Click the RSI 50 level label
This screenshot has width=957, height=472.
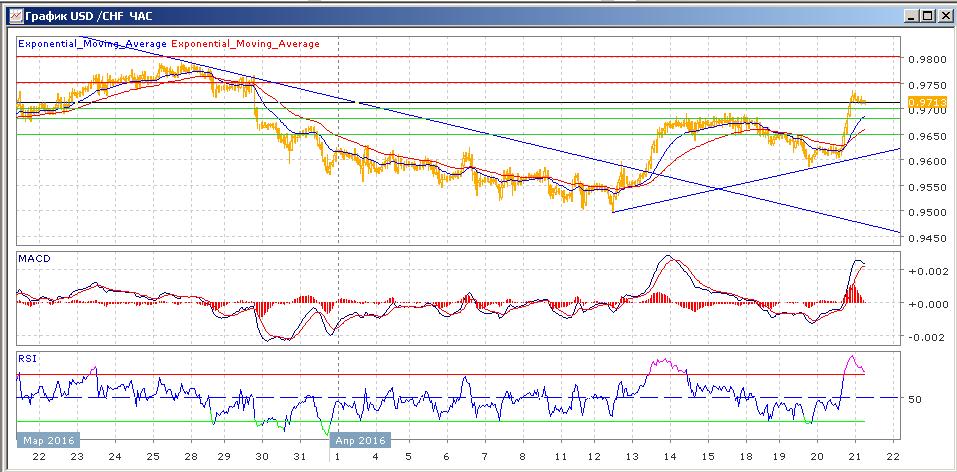pyautogui.click(x=914, y=399)
